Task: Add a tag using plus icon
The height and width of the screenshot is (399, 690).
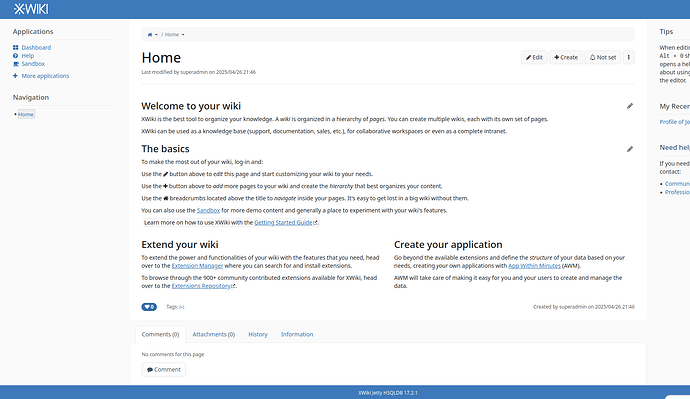Action: coord(182,307)
